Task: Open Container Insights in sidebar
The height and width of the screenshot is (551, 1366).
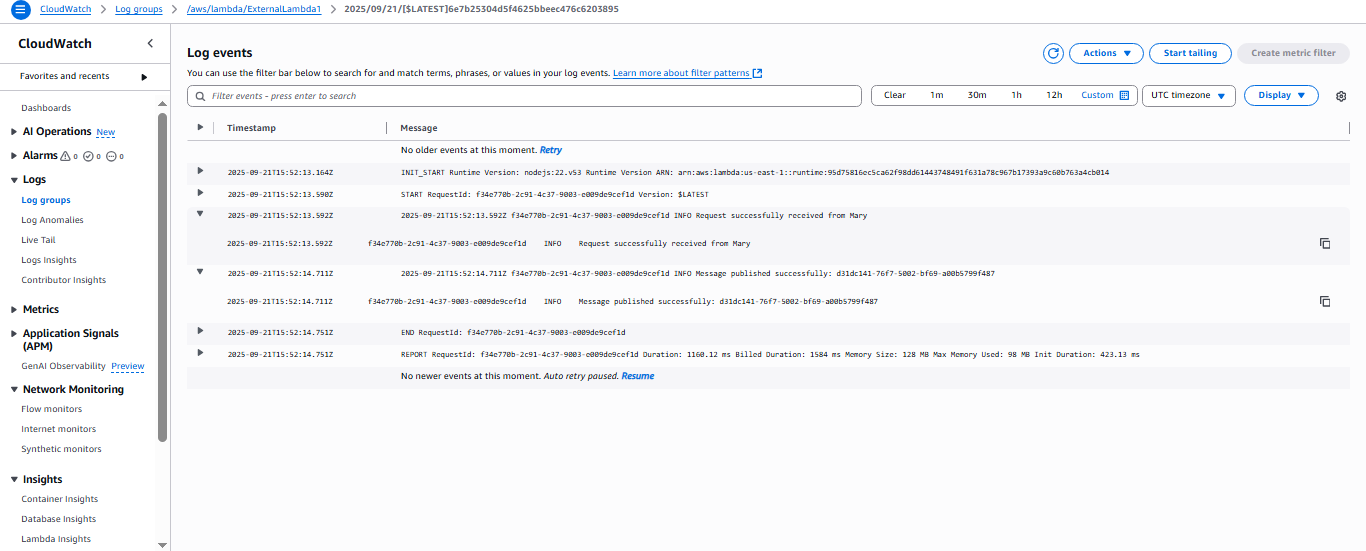Action: (x=60, y=499)
